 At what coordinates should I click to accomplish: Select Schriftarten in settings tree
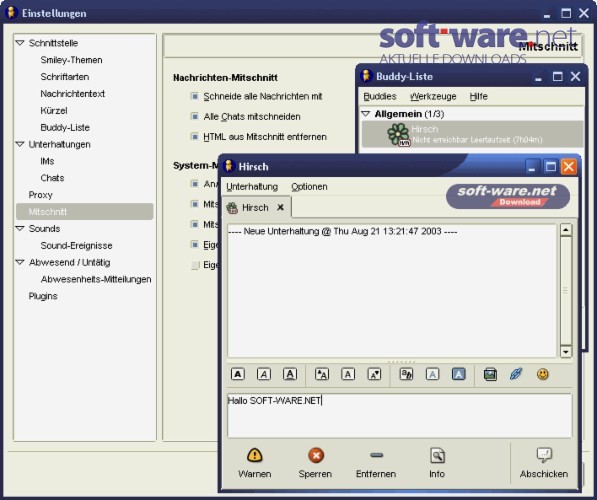(x=65, y=77)
